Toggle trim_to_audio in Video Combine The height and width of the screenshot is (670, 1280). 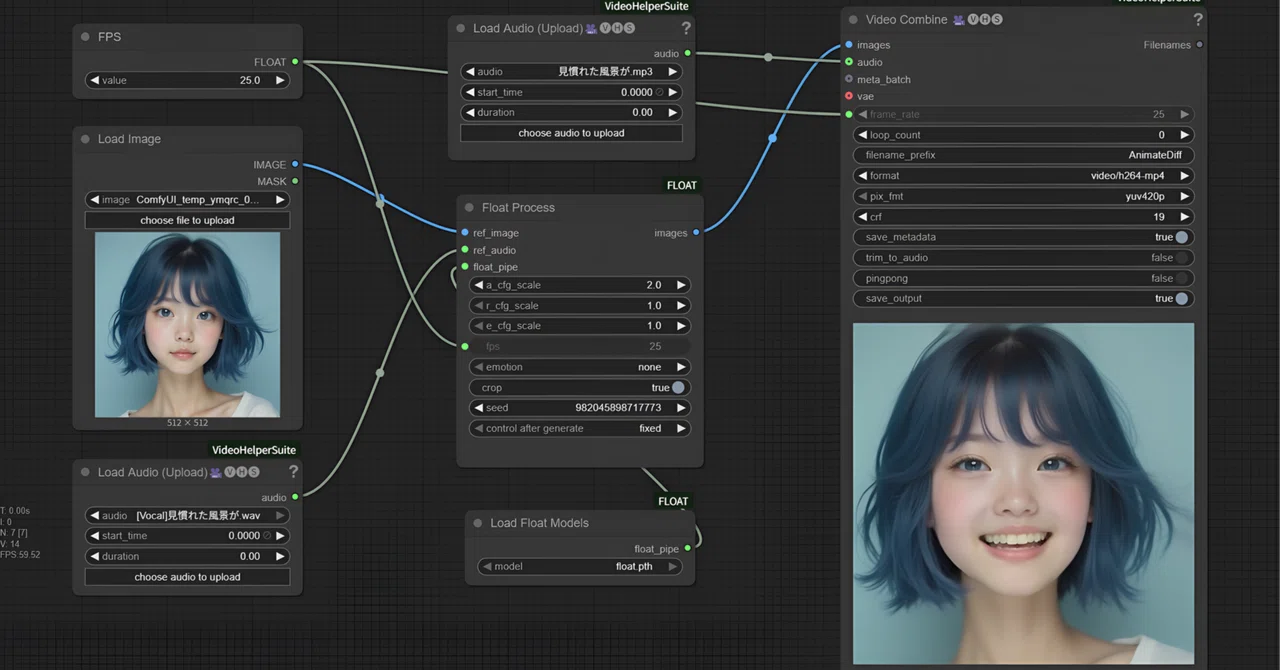point(1182,258)
